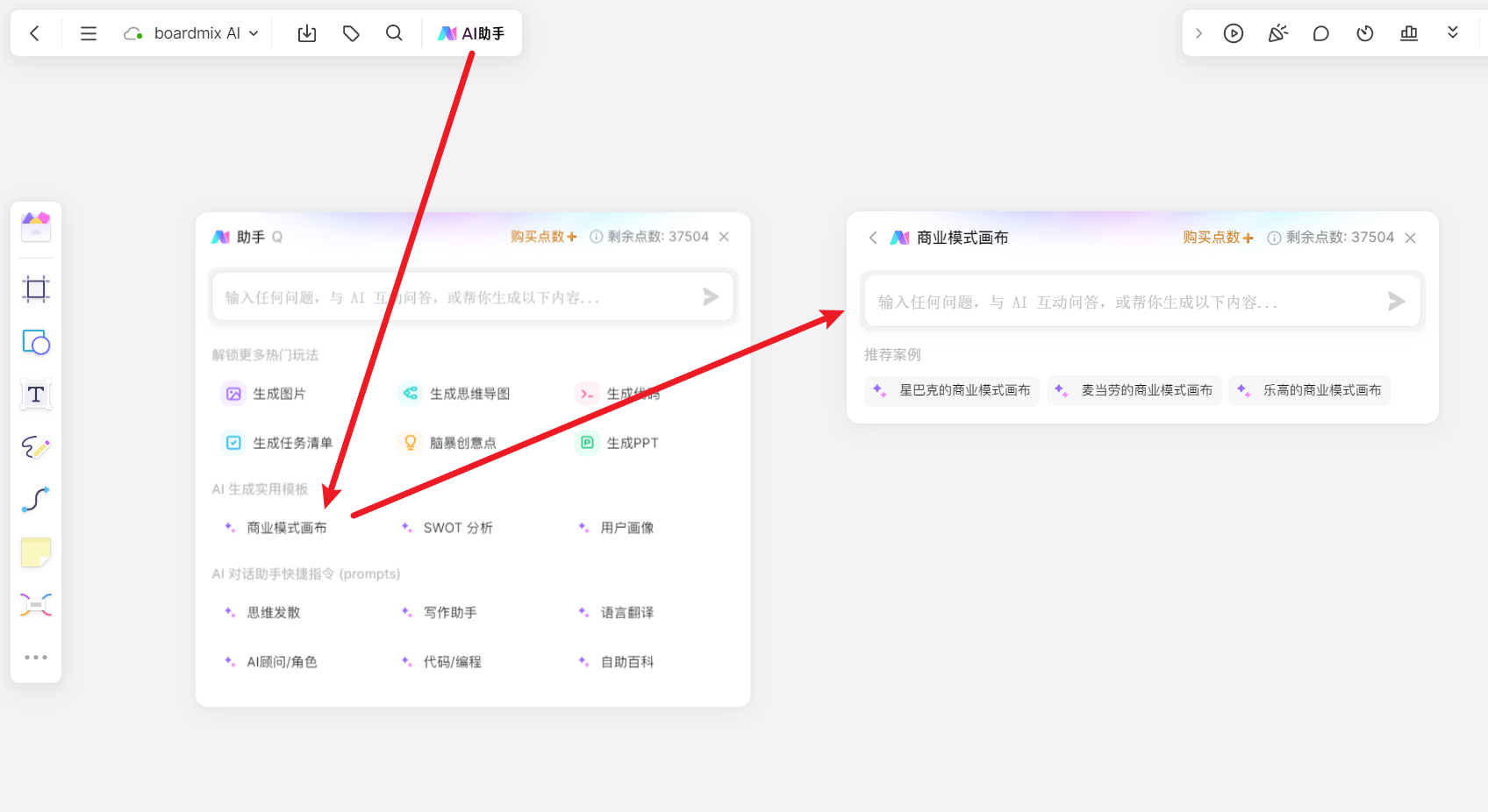Open the Shapes tool
This screenshot has height=812, width=1488.
pos(35,343)
